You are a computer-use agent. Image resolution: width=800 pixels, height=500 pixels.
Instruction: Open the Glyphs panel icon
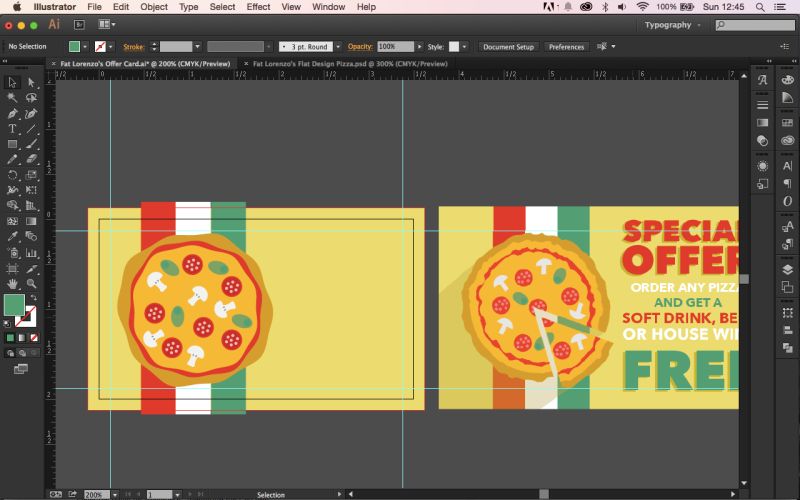coord(762,80)
